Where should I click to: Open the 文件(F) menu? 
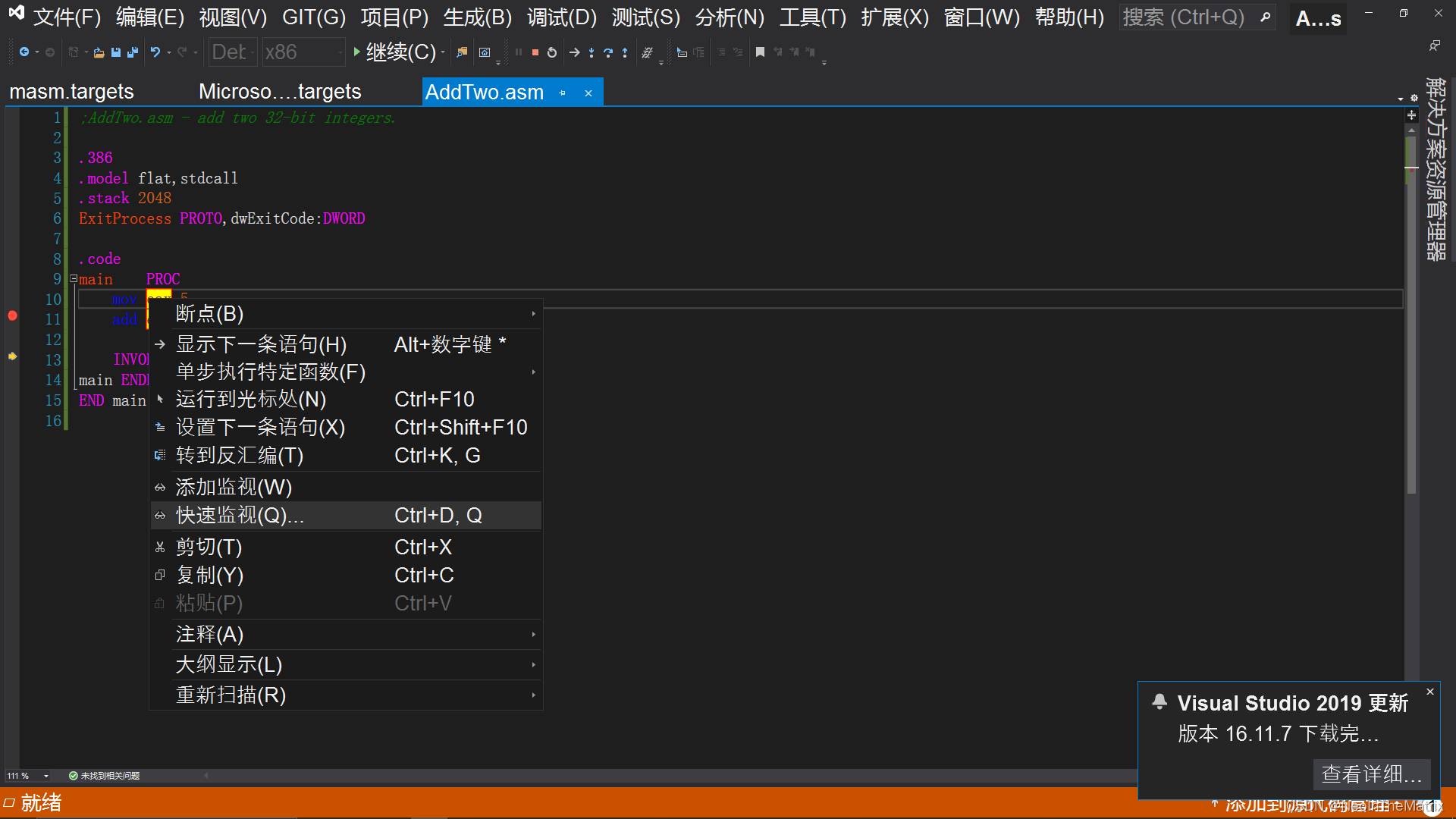coord(67,17)
